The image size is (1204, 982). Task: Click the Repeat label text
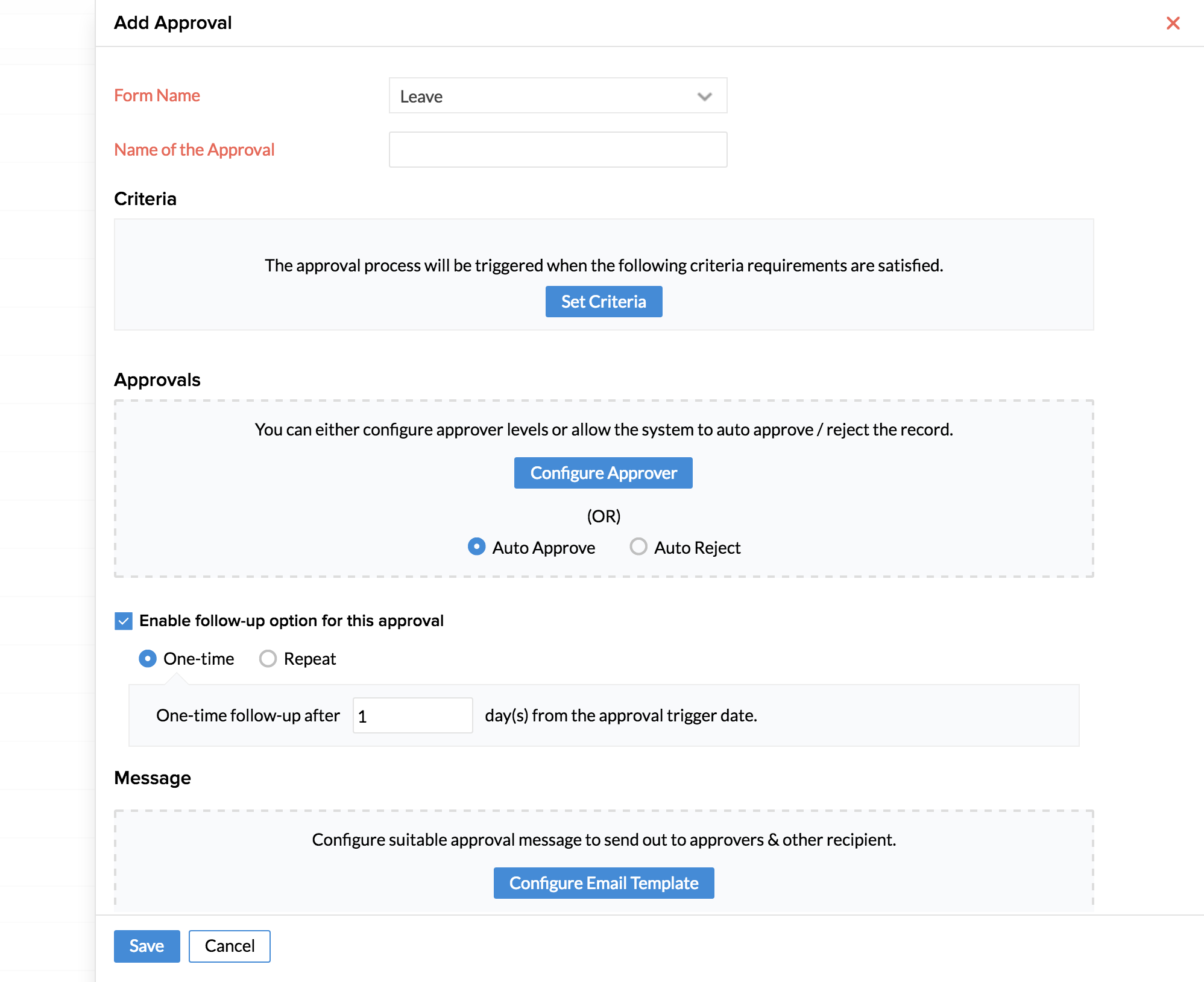click(x=309, y=659)
